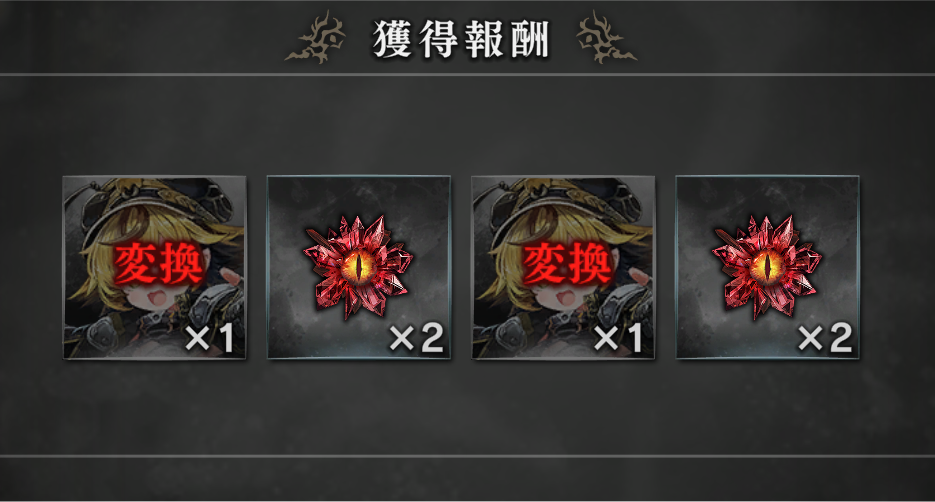935x502 pixels.
Task: Click the ×2 quantity on the rightmost tile
Action: click(825, 338)
